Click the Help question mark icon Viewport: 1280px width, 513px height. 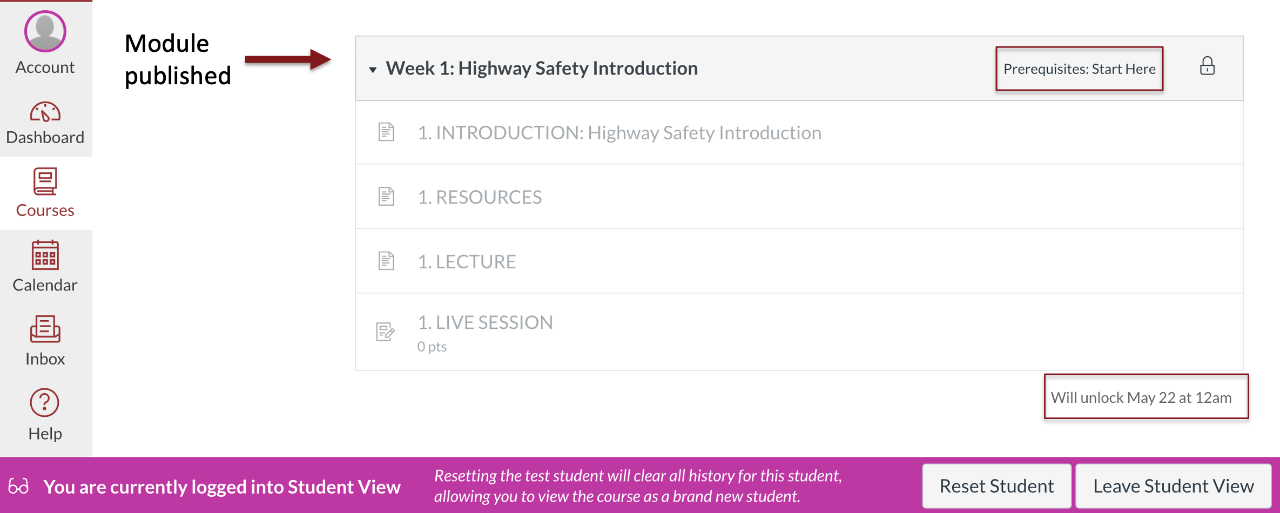(45, 403)
